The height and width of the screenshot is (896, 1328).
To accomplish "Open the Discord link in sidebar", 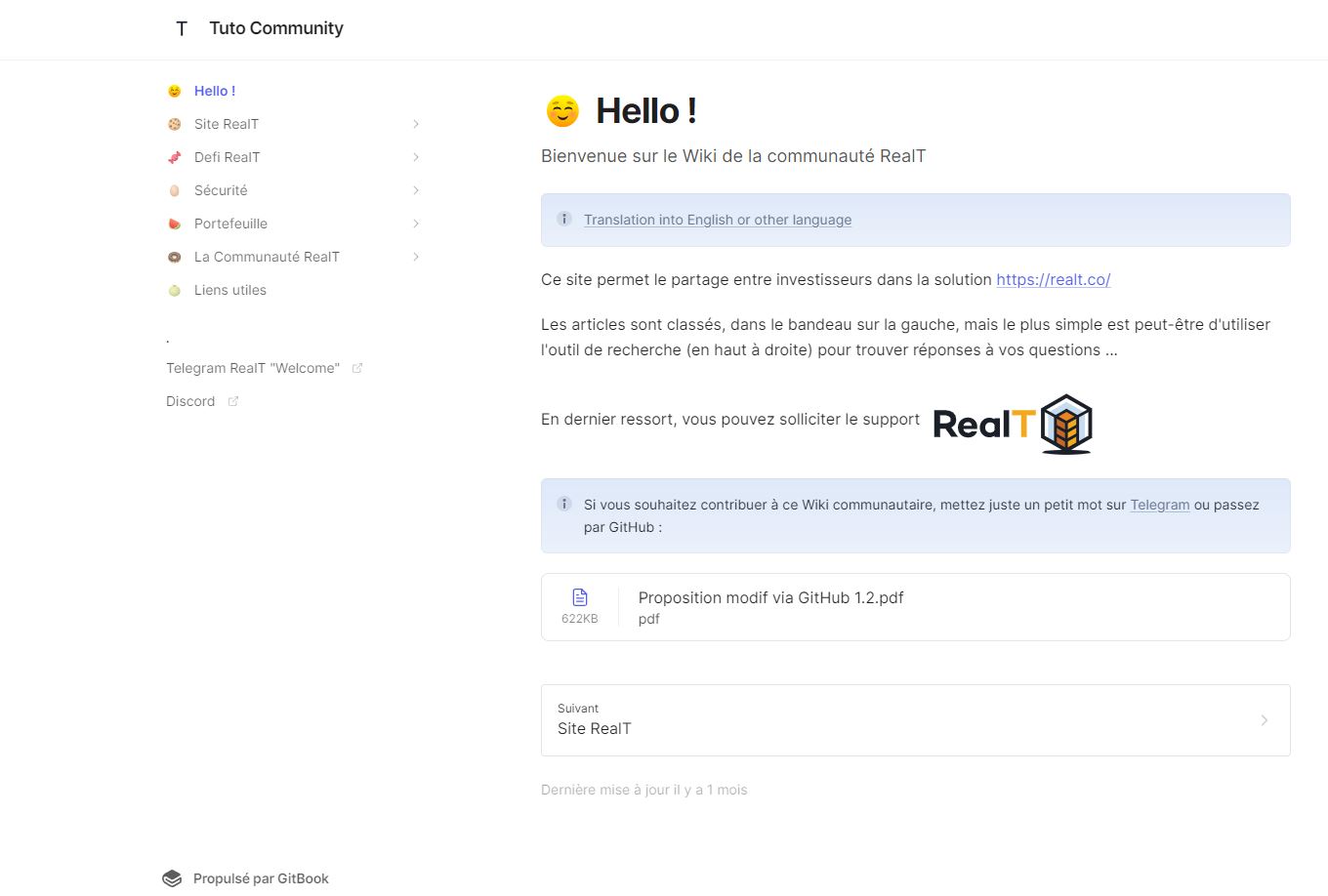I will 190,401.
